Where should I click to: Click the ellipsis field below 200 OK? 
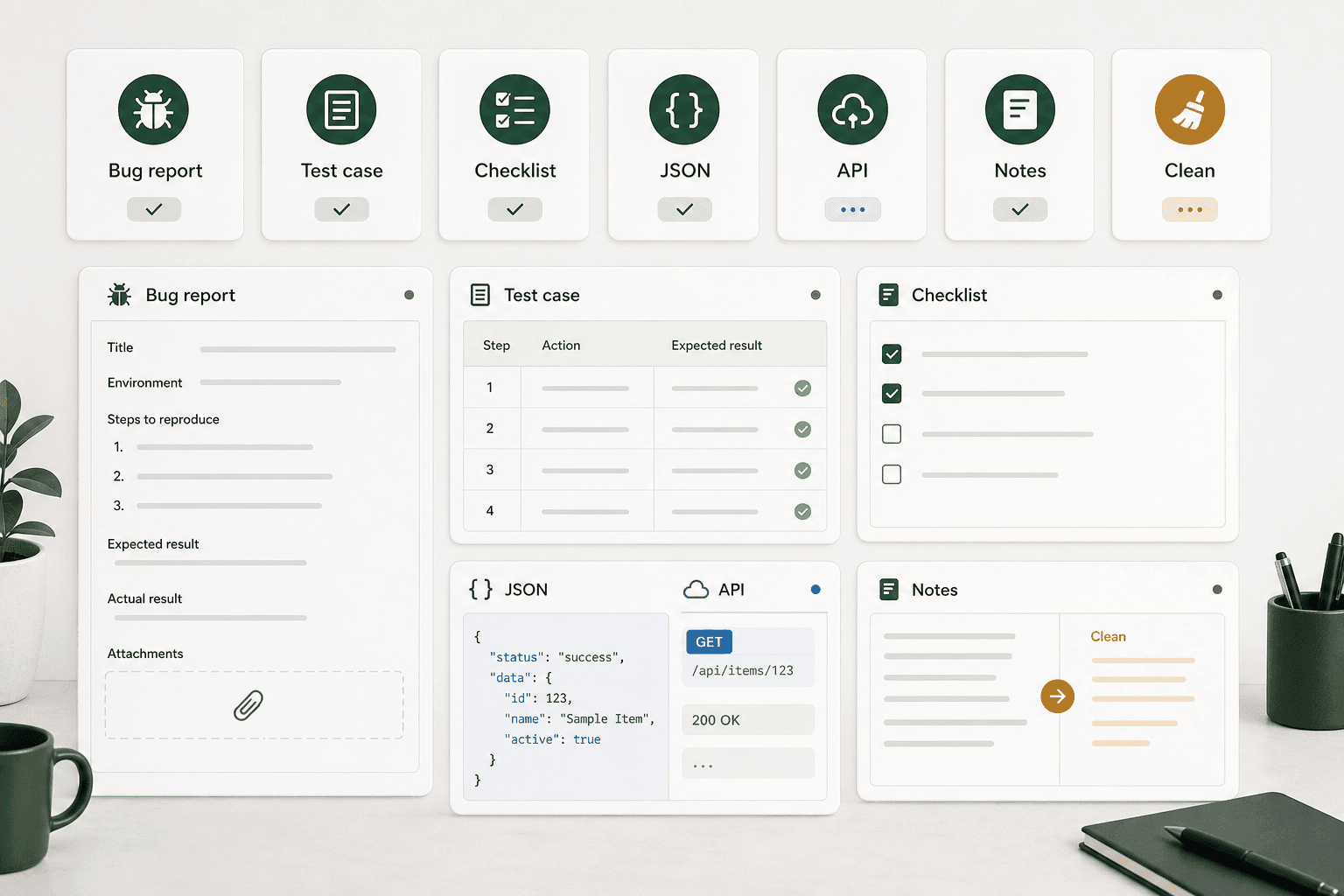748,763
